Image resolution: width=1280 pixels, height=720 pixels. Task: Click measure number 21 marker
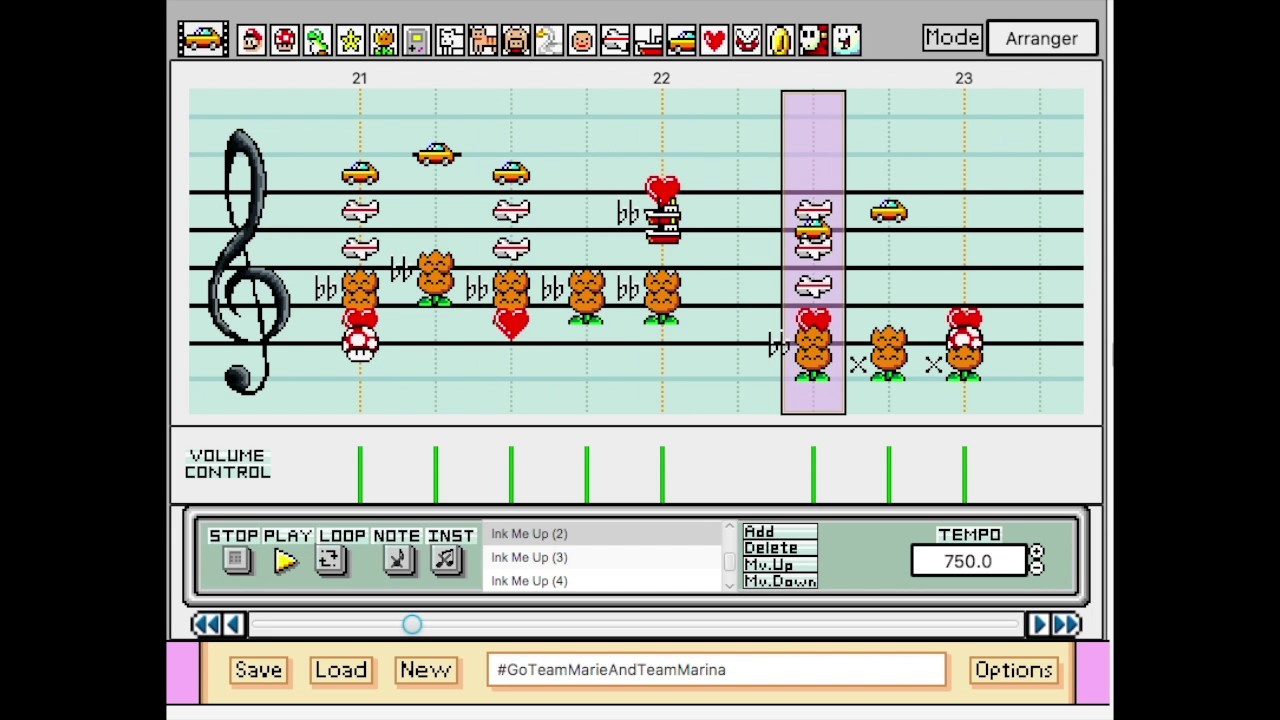(360, 78)
